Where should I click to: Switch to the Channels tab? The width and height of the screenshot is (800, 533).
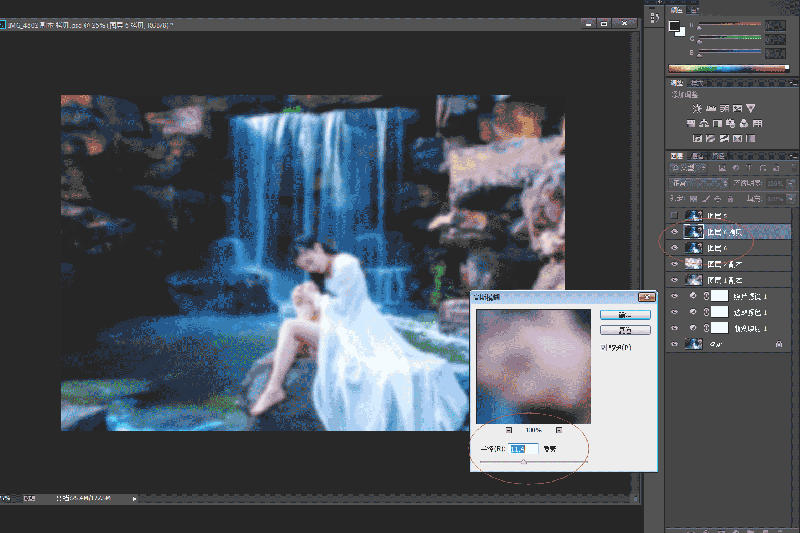(697, 156)
